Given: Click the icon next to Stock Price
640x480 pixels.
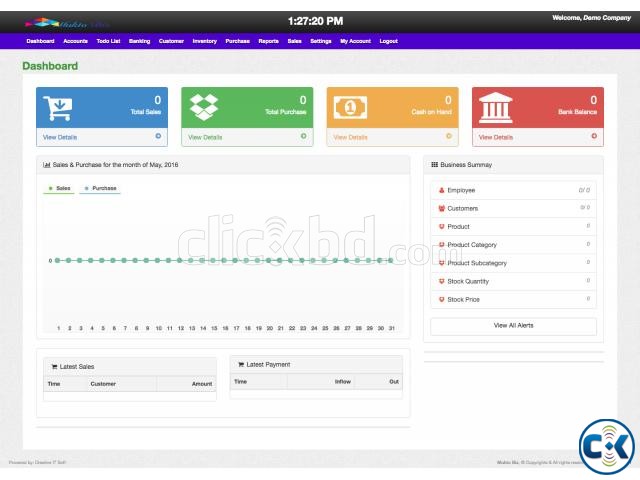Looking at the screenshot, I should point(441,300).
